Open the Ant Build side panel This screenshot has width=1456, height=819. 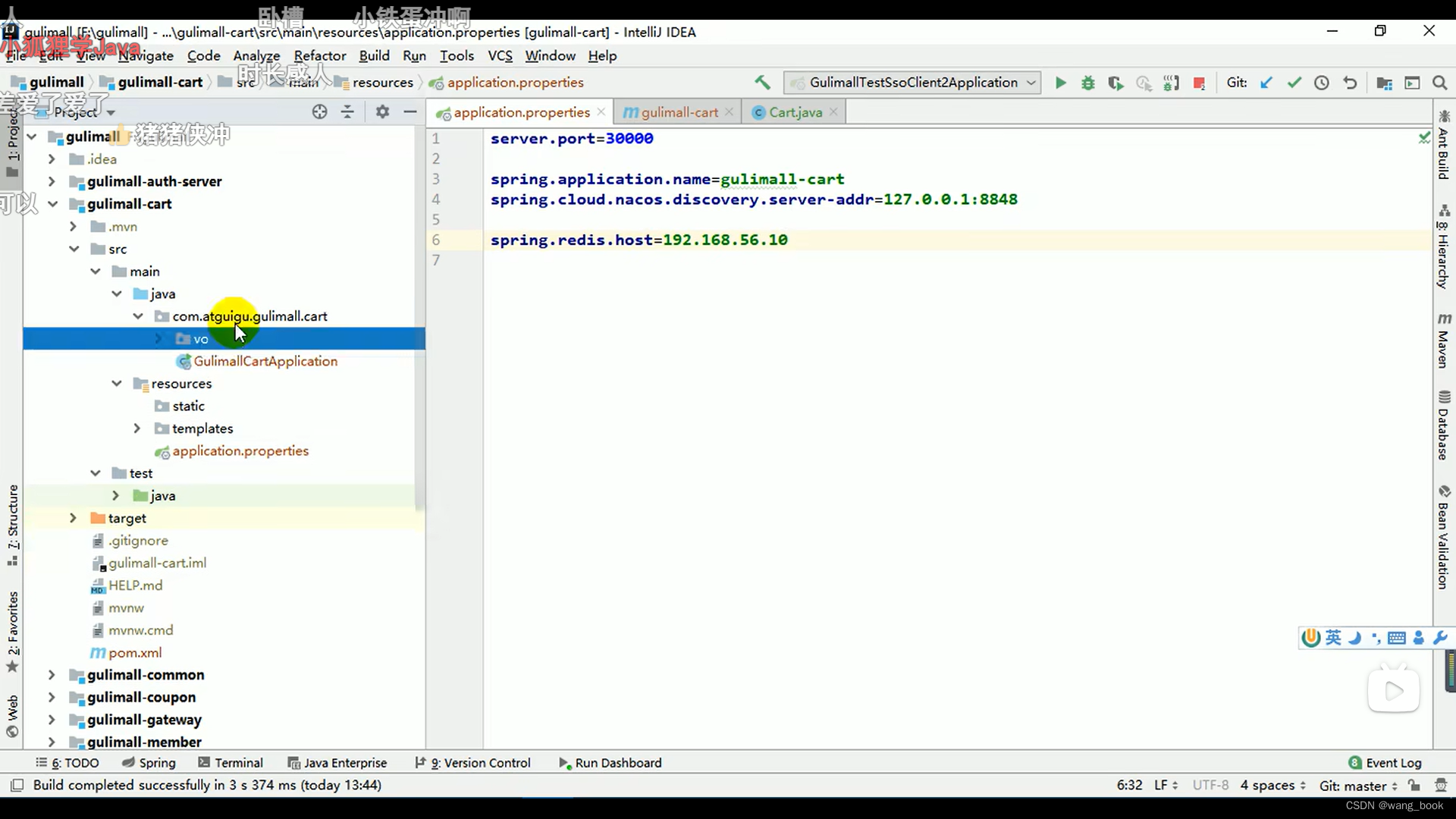(x=1444, y=145)
